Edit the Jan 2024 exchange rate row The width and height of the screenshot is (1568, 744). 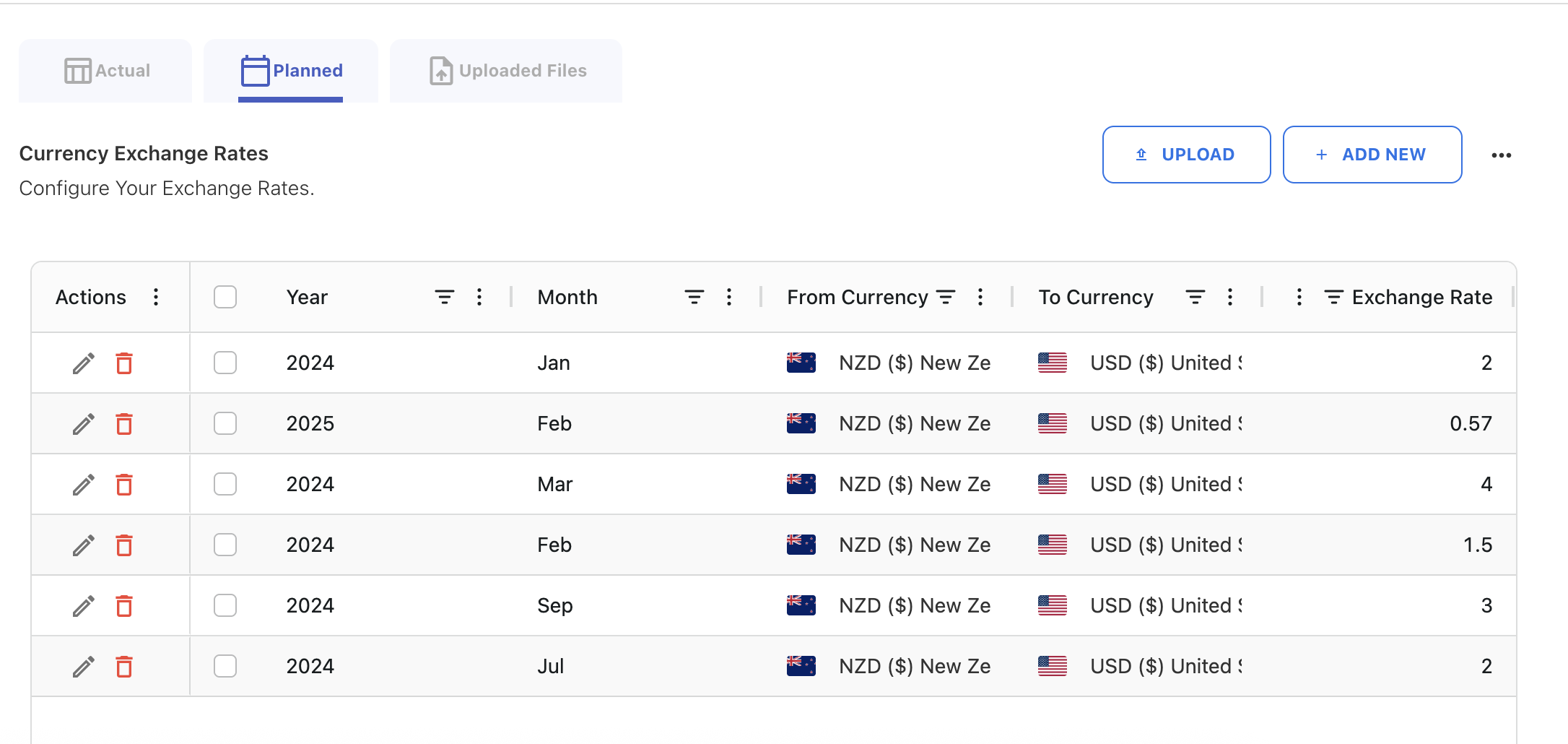click(83, 363)
